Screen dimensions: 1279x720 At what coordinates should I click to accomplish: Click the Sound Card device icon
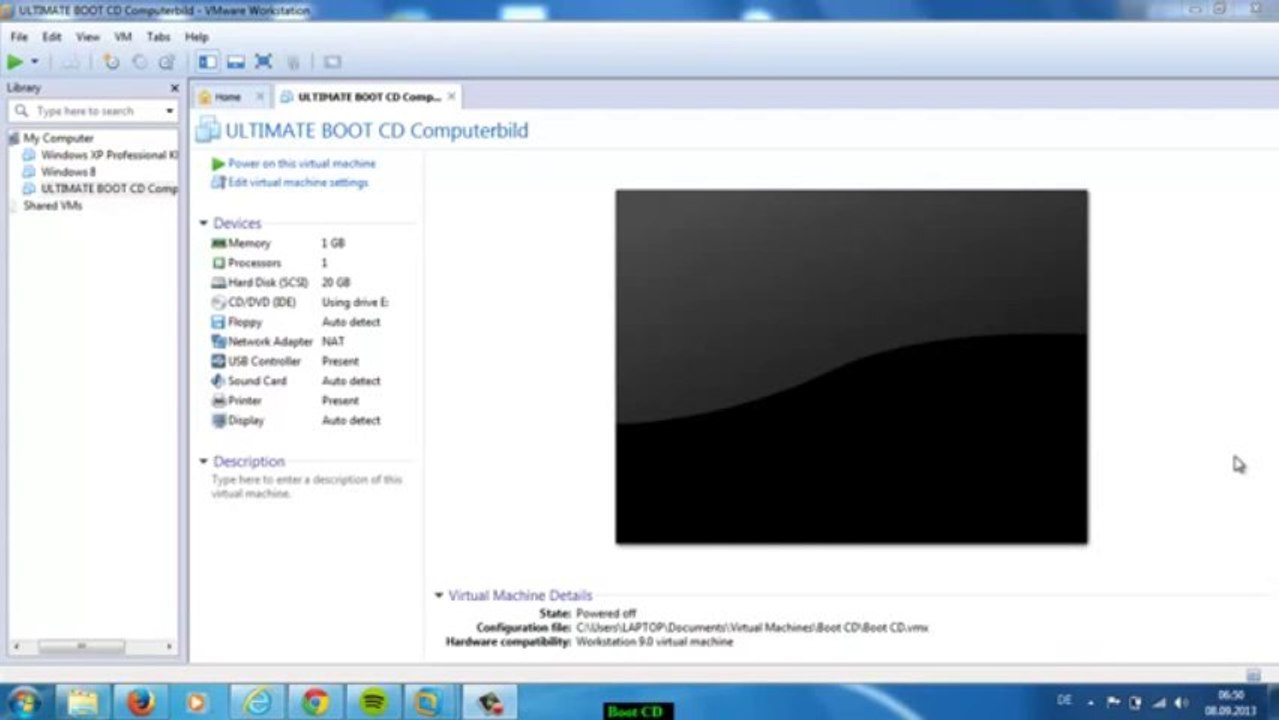pyautogui.click(x=219, y=381)
